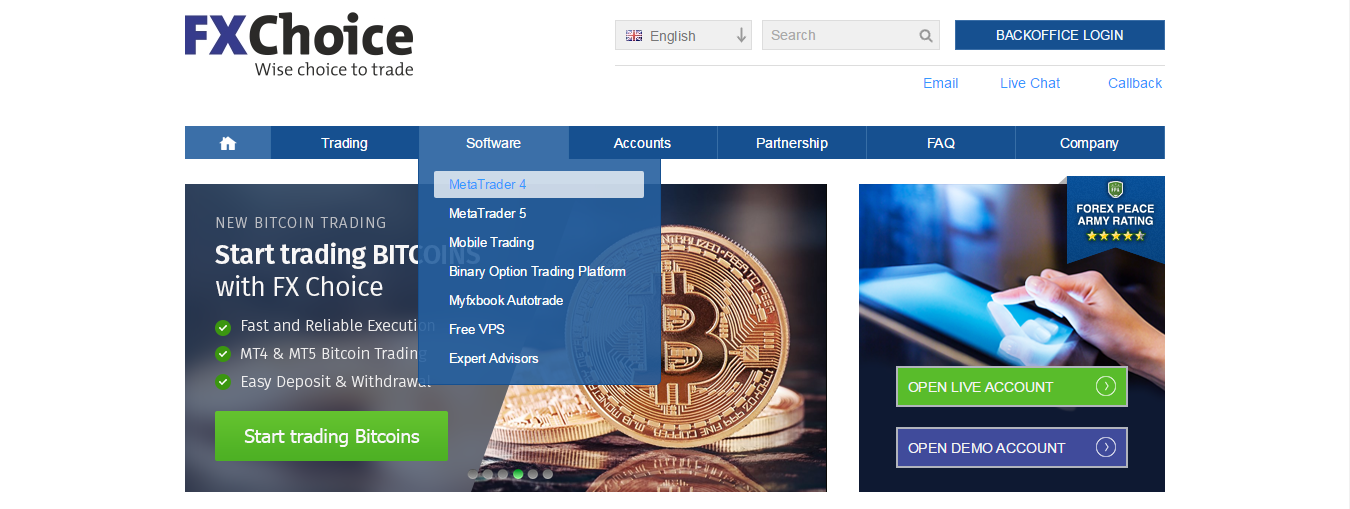The height and width of the screenshot is (509, 1350).
Task: Select the active green carousel dot
Action: pyautogui.click(x=518, y=474)
